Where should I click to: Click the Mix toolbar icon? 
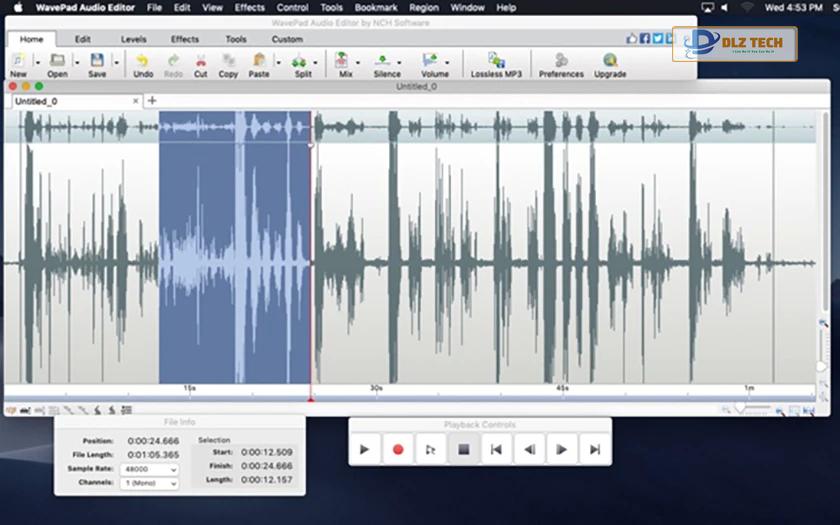342,60
